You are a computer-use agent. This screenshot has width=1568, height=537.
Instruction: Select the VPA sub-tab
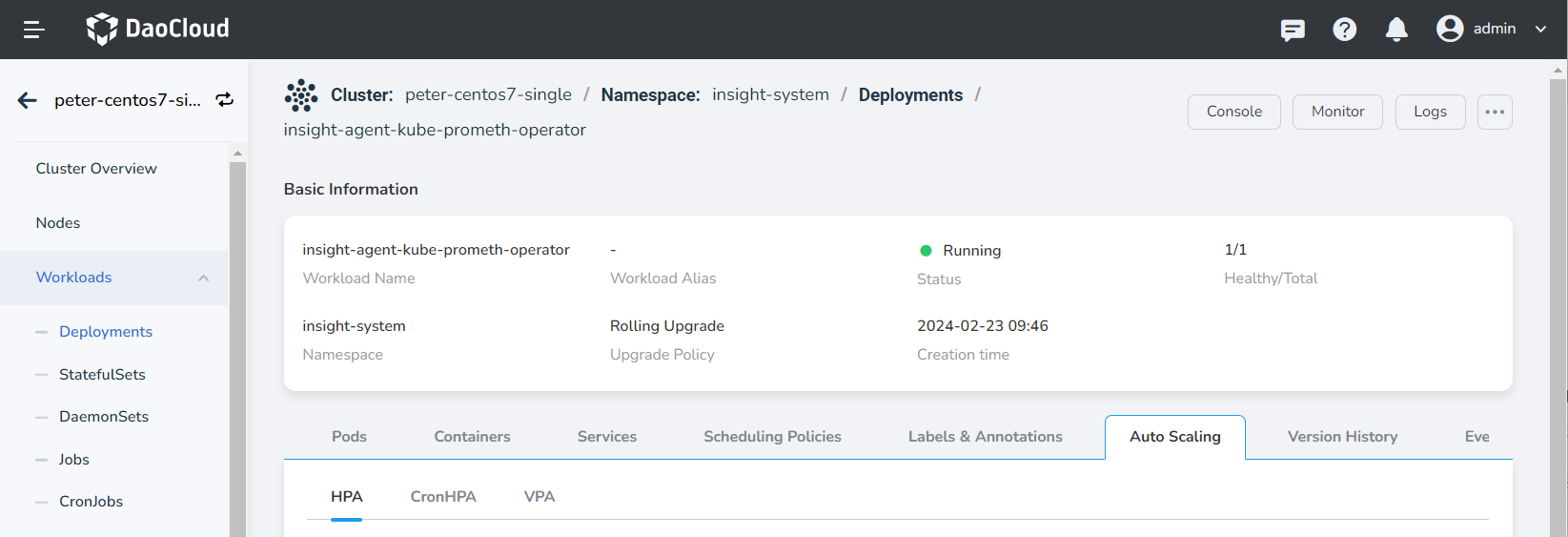pos(540,497)
